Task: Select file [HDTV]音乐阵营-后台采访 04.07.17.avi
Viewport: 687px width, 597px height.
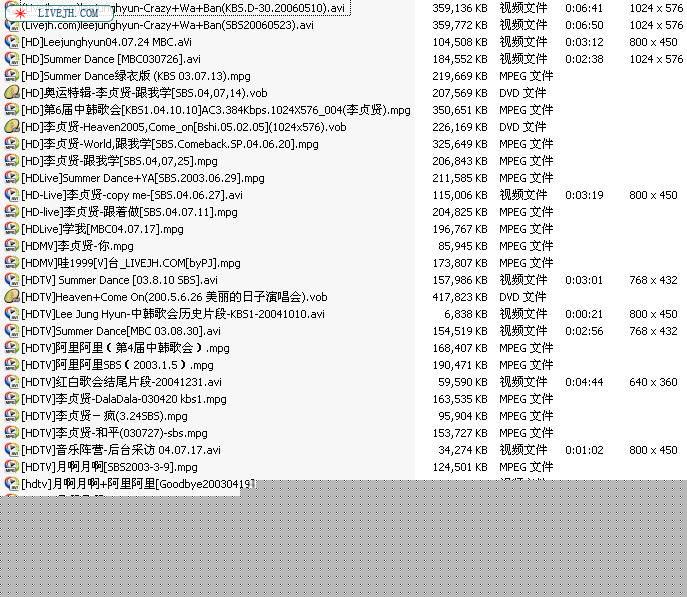Action: coord(121,450)
